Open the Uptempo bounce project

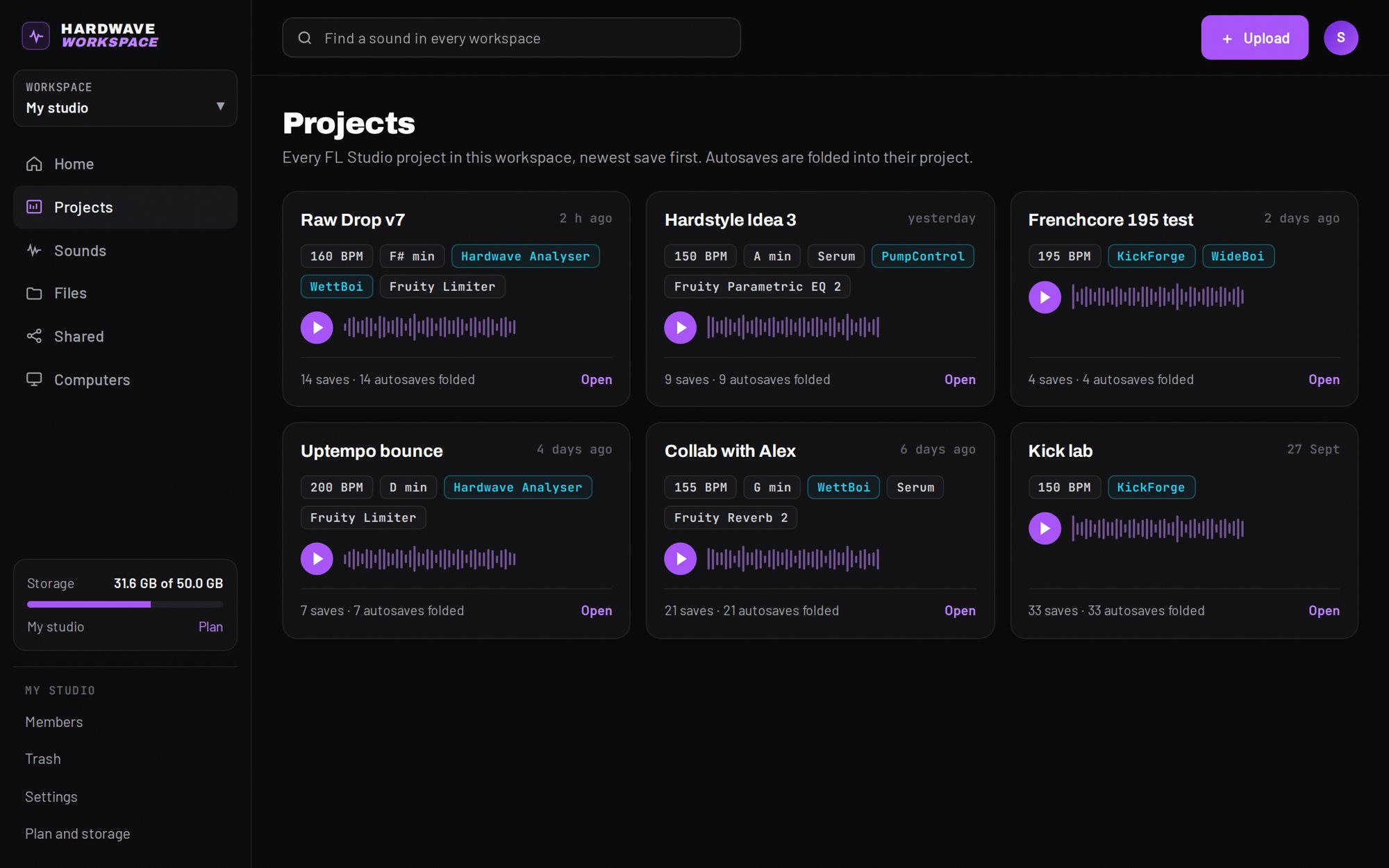pyautogui.click(x=597, y=610)
